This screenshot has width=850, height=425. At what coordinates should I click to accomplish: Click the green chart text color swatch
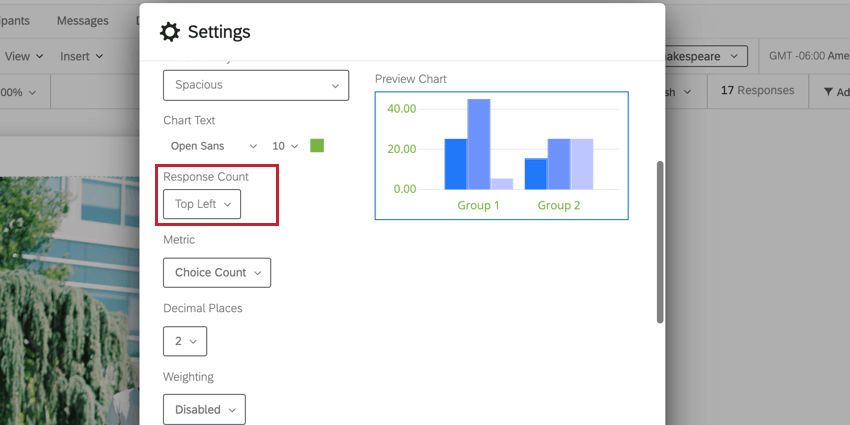click(317, 146)
